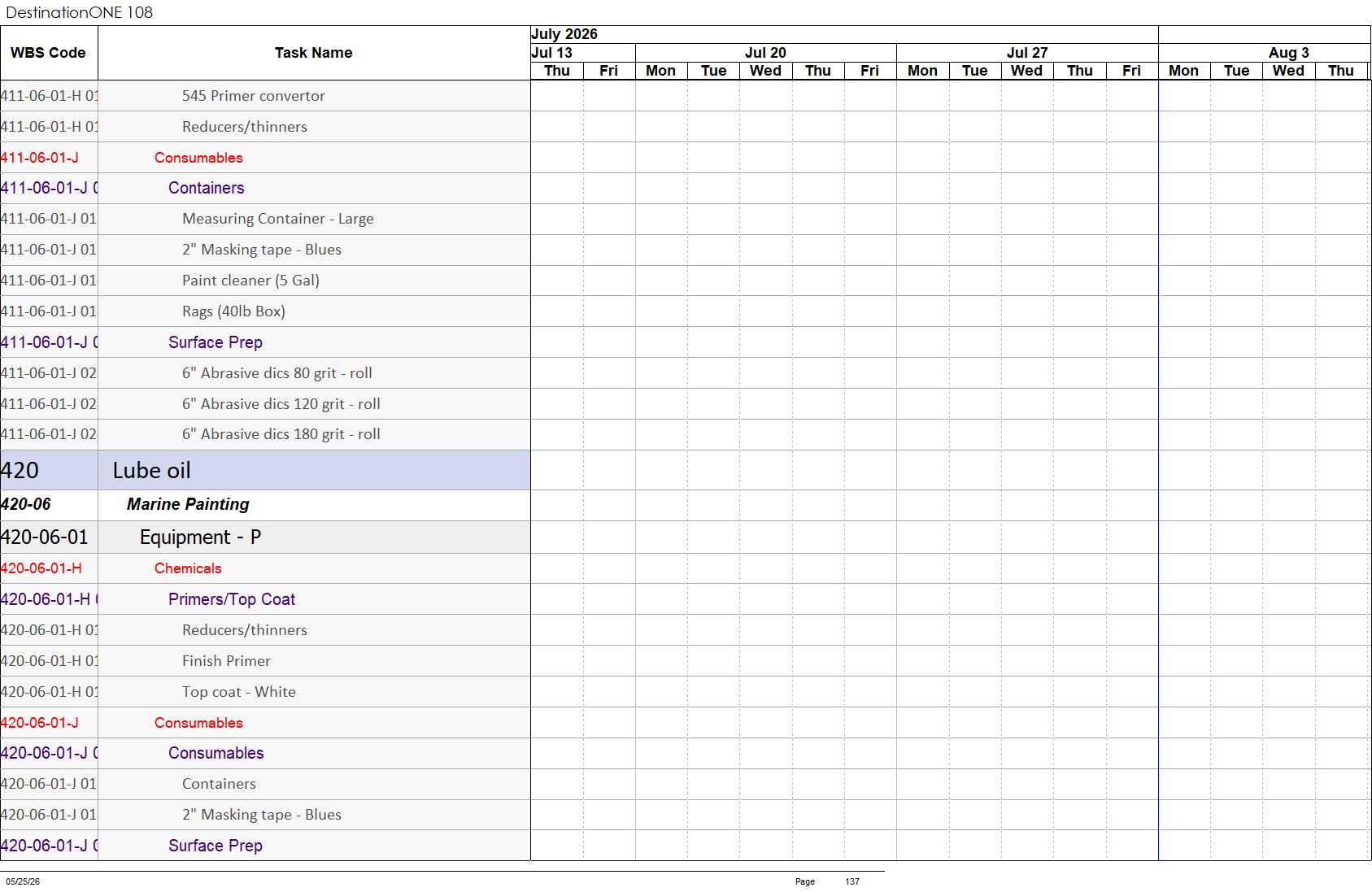Click the DestinationONE 108 title

(x=79, y=12)
